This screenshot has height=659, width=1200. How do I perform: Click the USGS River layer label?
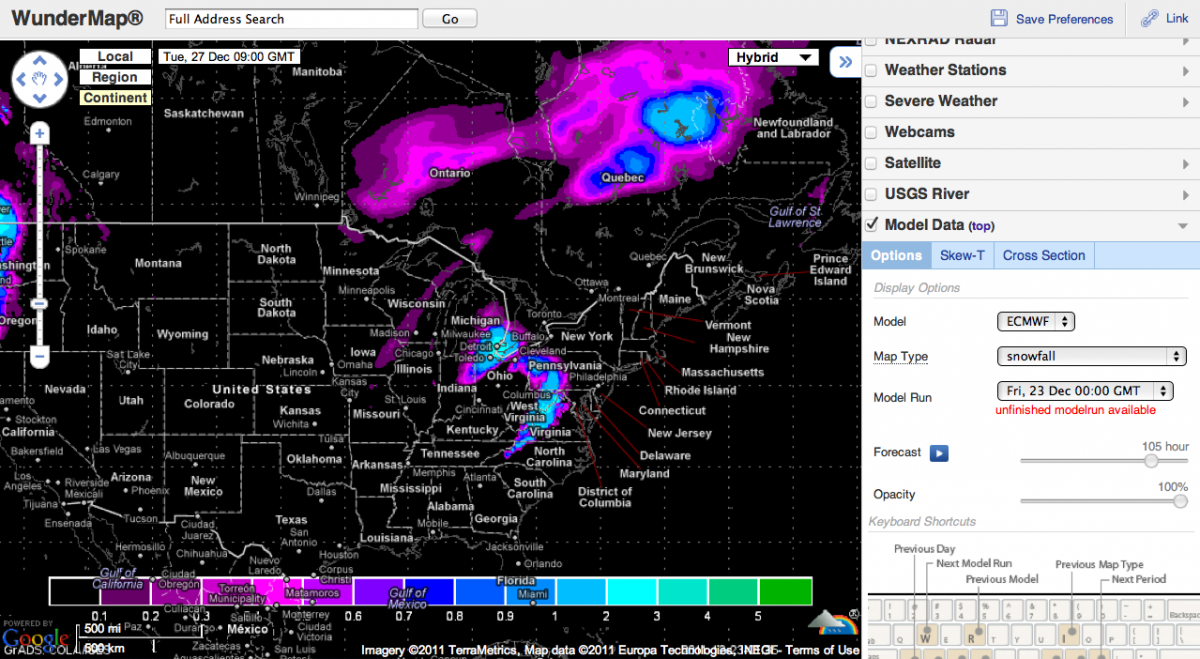[x=927, y=194]
